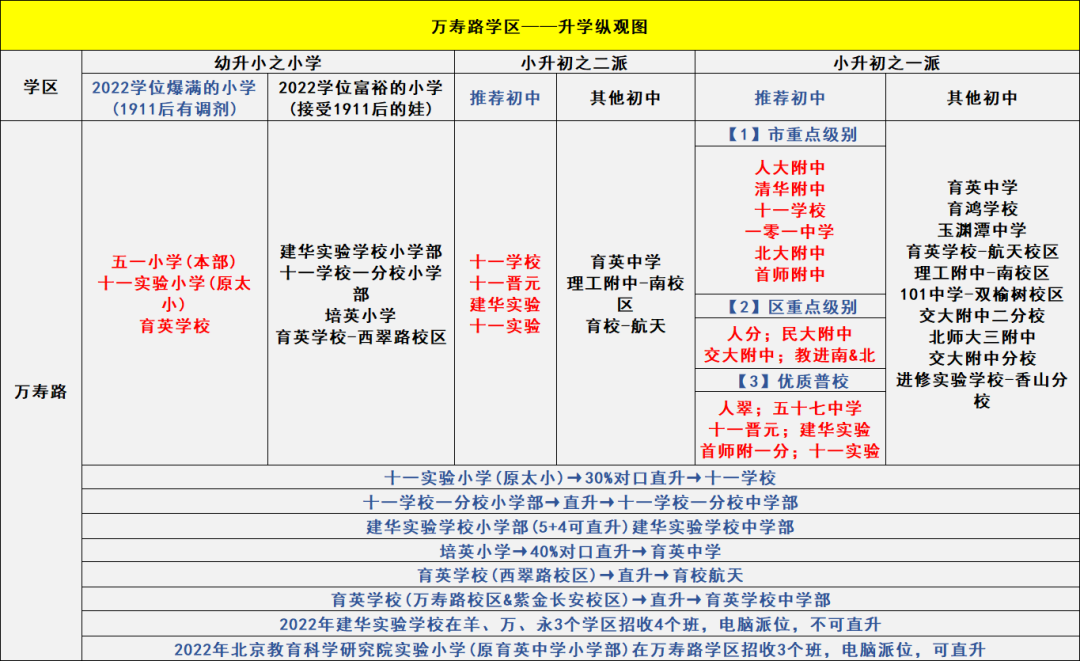Select the 2022学位爆满的小学 header cell
1080x661 pixels.
tap(175, 98)
